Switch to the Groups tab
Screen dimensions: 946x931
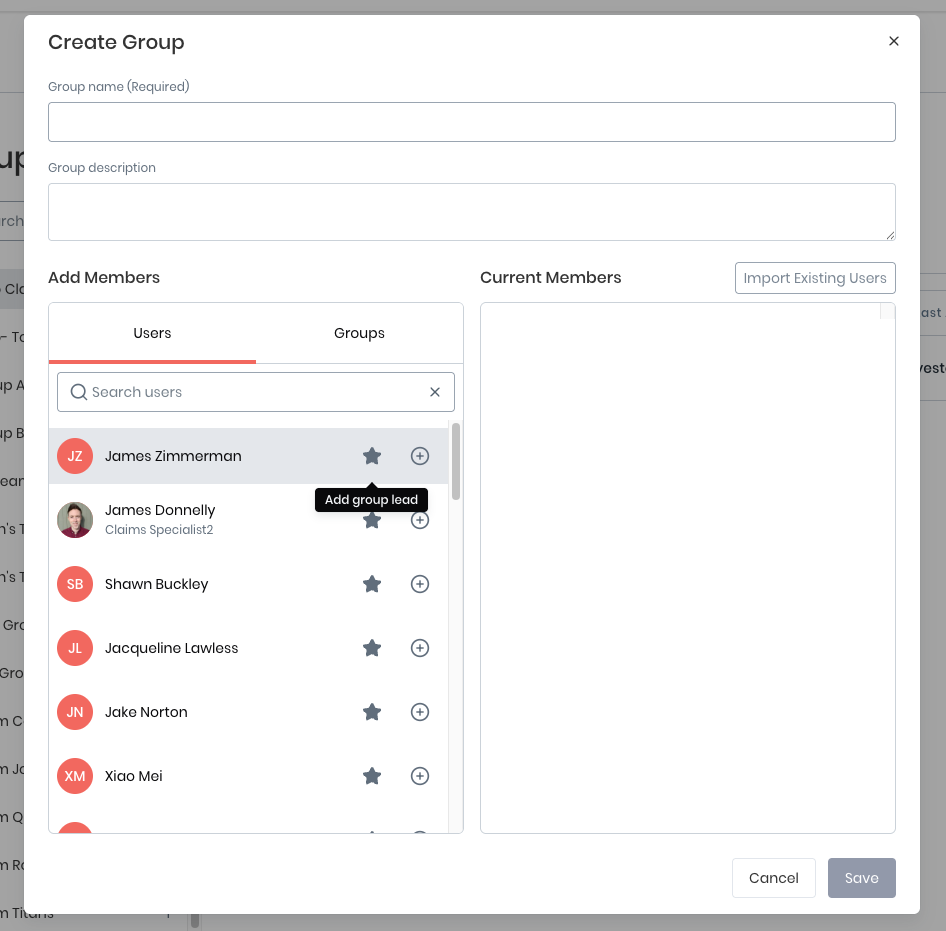(x=359, y=333)
